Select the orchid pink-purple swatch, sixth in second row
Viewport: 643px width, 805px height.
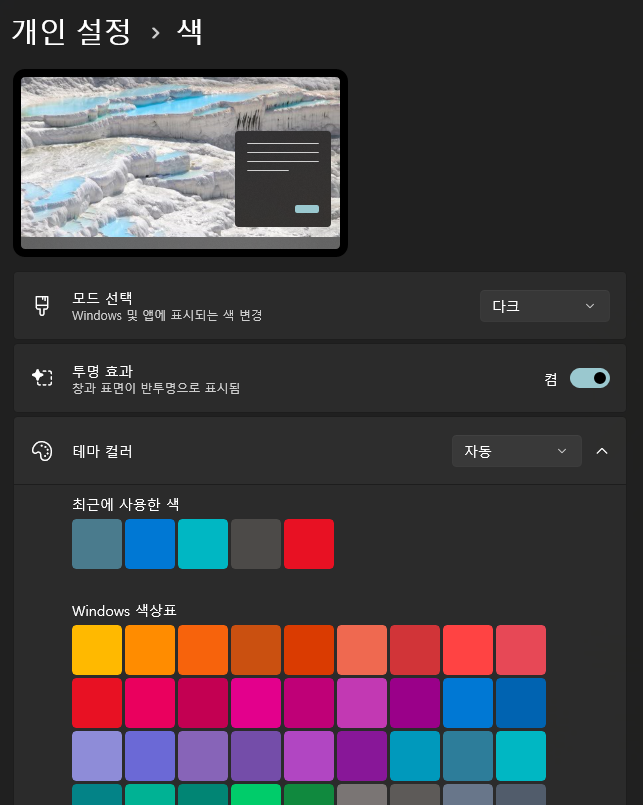(362, 703)
